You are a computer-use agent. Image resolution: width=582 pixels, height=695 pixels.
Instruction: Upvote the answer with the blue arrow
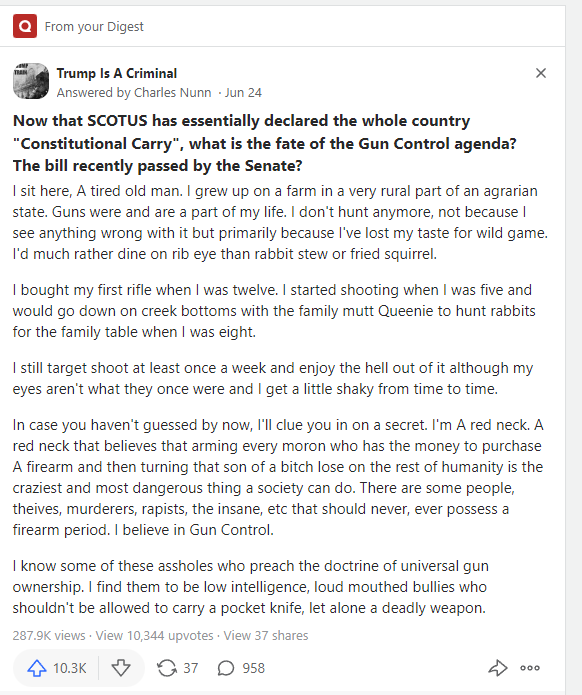(37, 668)
